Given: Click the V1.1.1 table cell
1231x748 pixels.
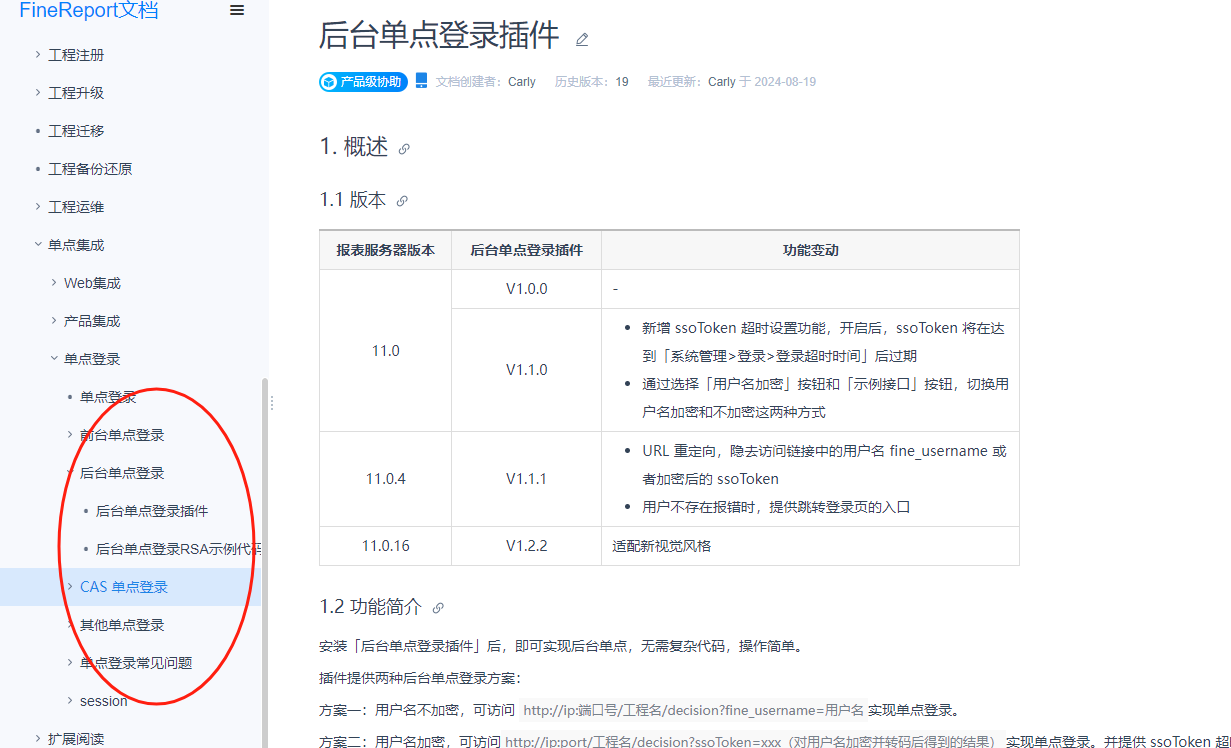Looking at the screenshot, I should 526,479.
